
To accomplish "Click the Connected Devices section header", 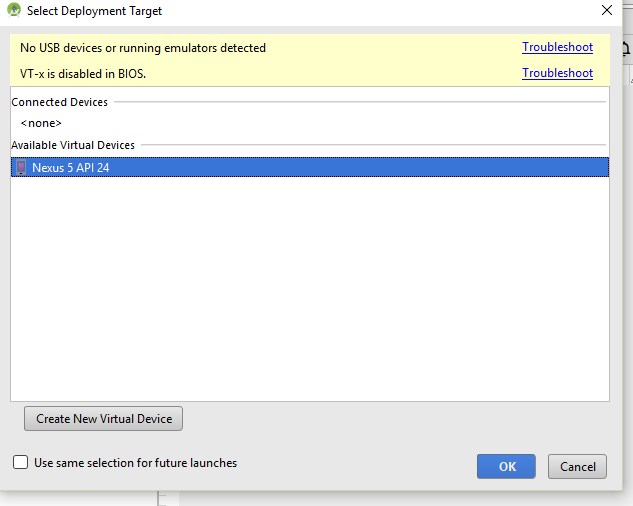I will tap(59, 102).
